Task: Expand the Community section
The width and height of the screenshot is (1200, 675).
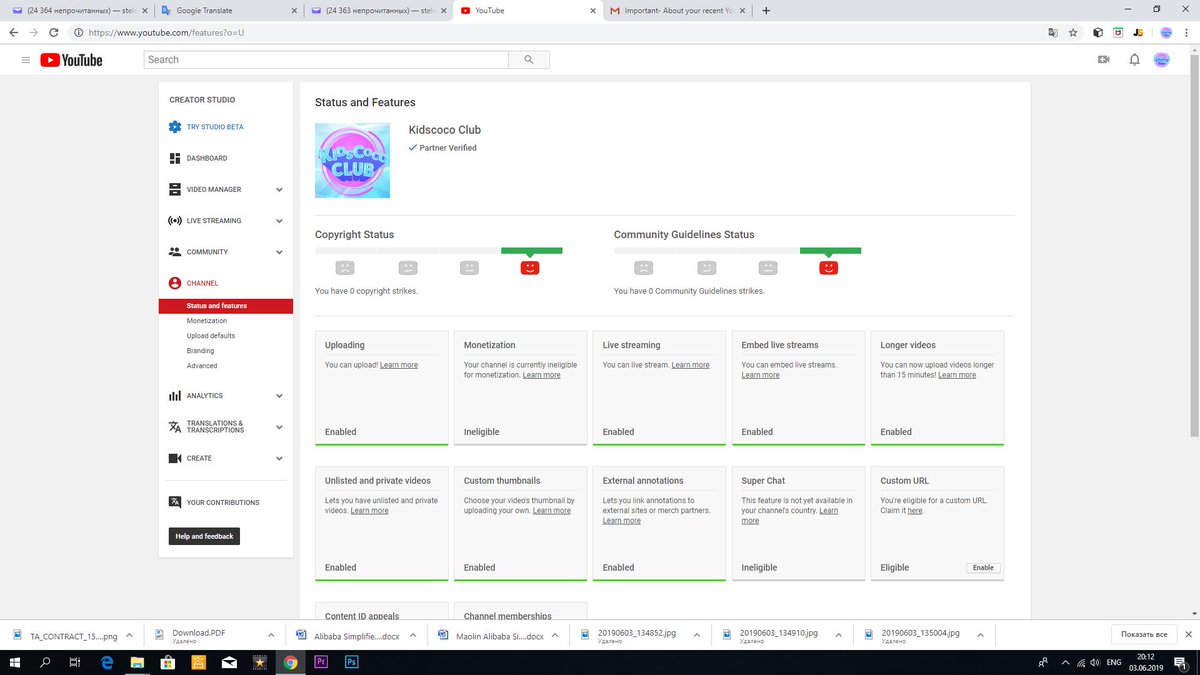Action: [x=279, y=252]
